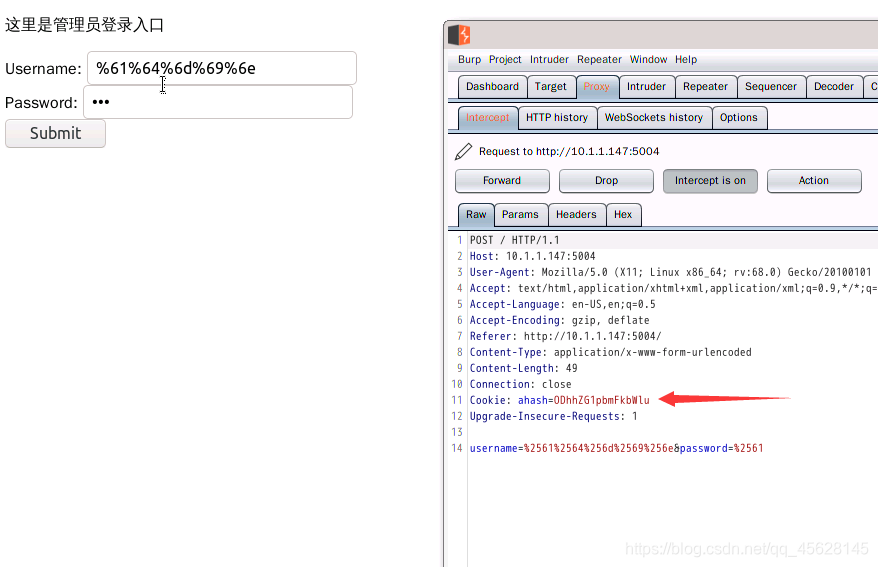Open the Project menu
This screenshot has width=878, height=567.
[x=505, y=59]
